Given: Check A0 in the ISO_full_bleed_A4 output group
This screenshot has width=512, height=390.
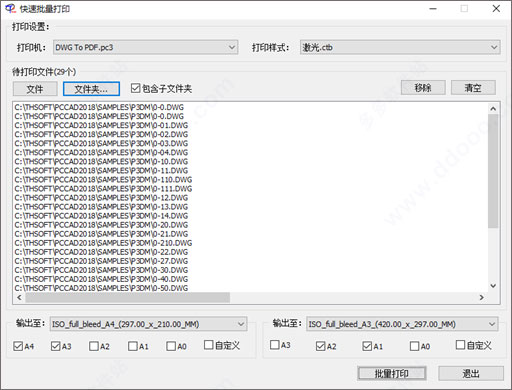Looking at the screenshot, I should pos(176,346).
